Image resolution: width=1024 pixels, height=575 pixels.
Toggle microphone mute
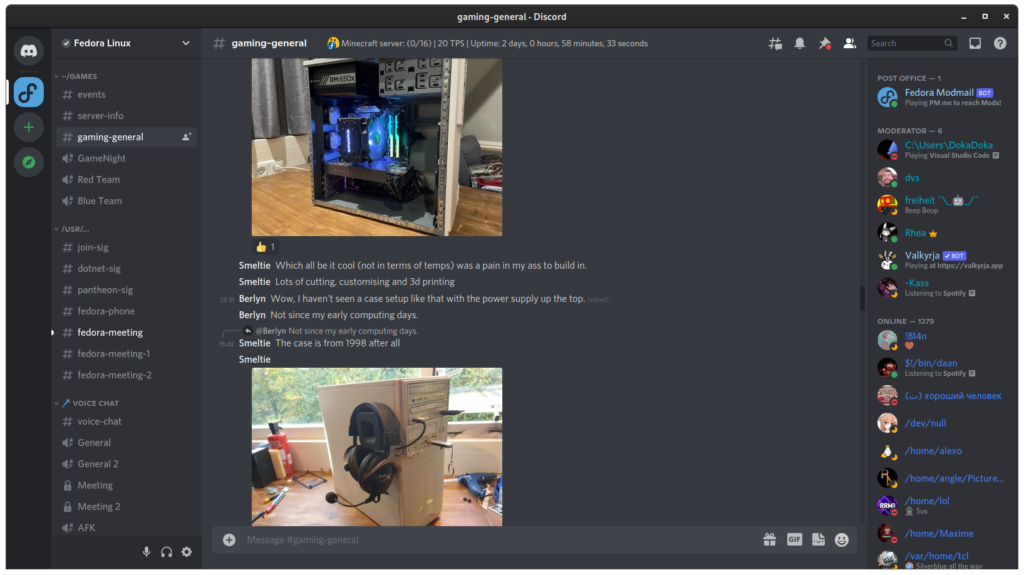pos(146,552)
